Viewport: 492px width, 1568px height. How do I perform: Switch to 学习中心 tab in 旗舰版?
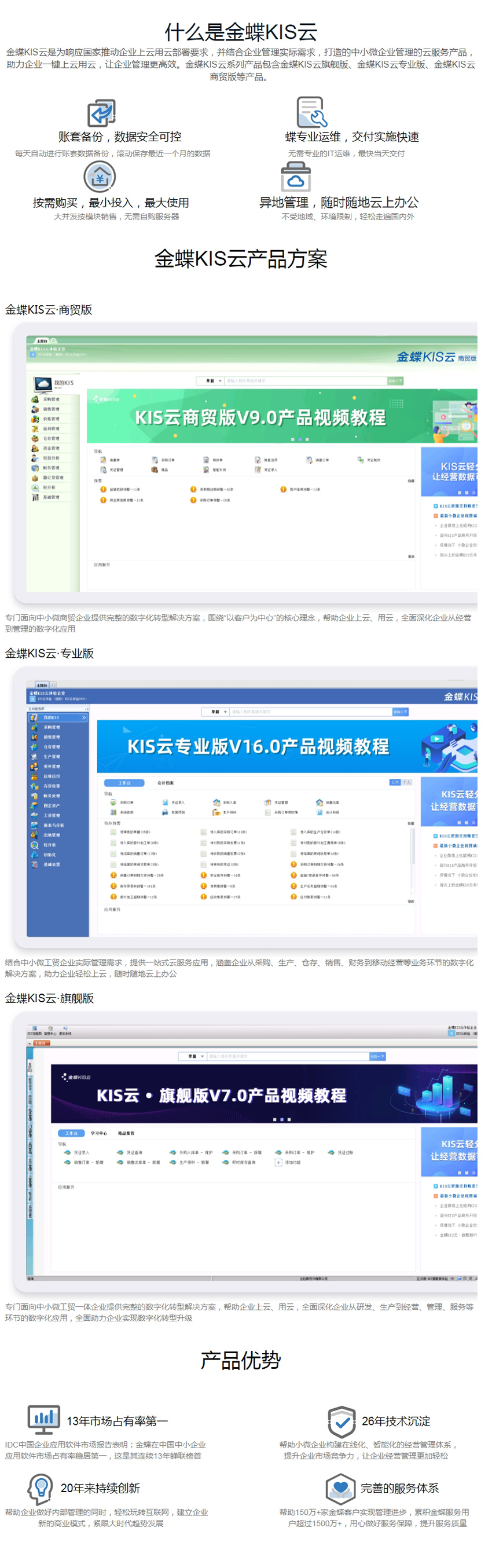coord(98,1133)
